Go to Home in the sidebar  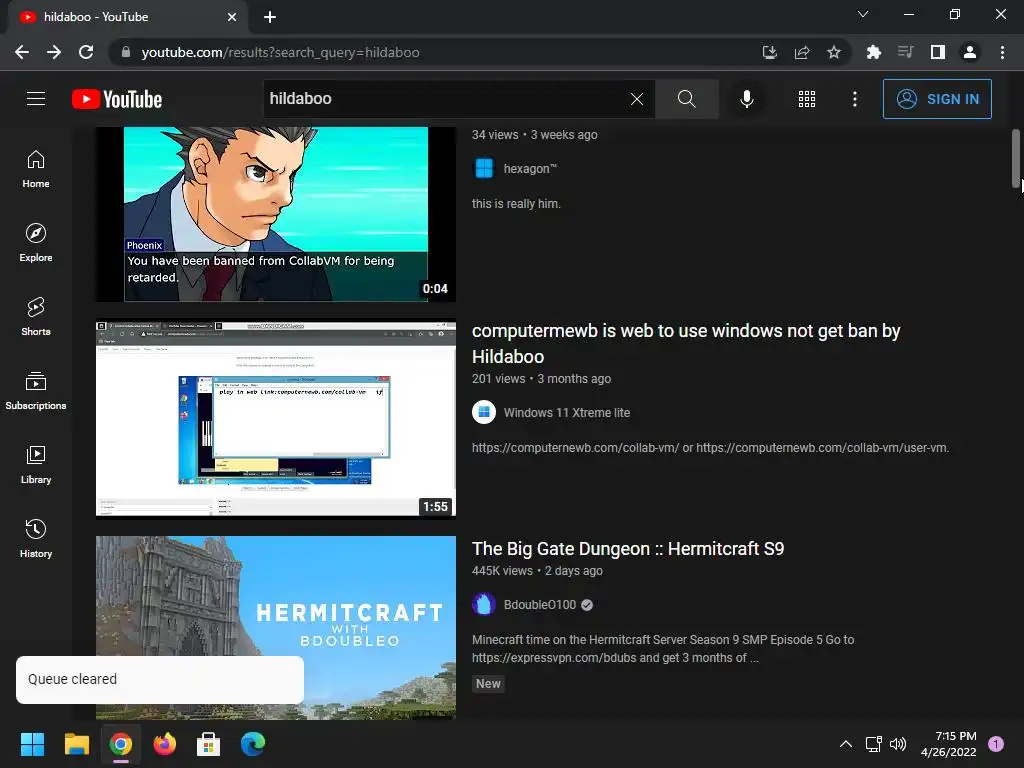pos(36,169)
